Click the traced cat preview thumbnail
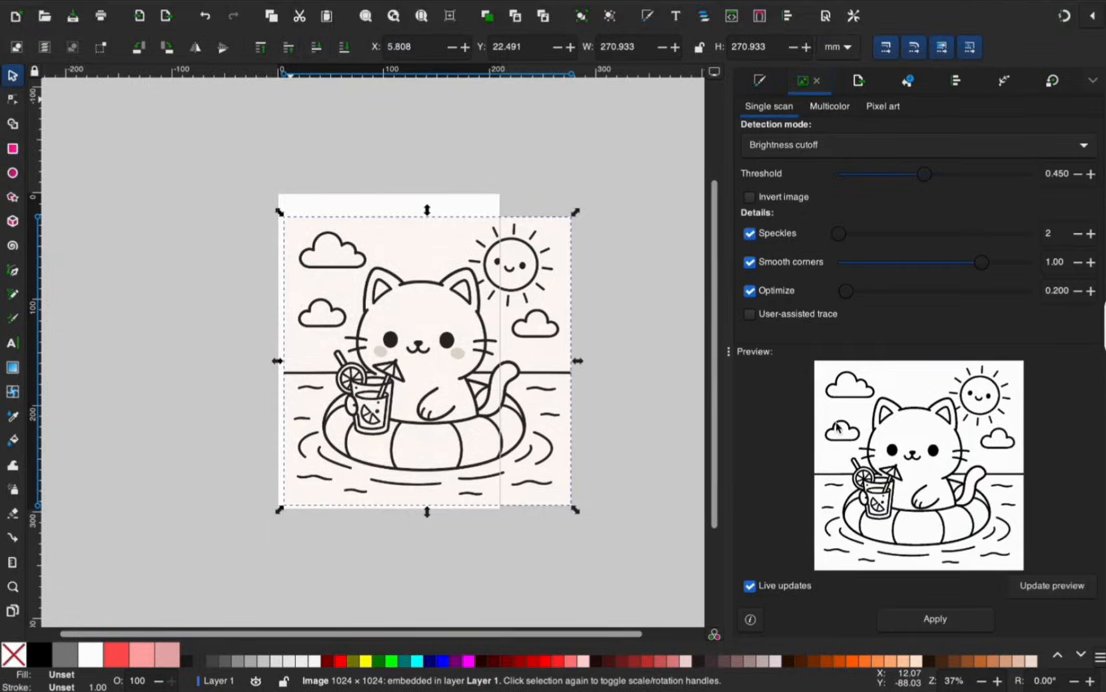The width and height of the screenshot is (1106, 692). coord(918,466)
